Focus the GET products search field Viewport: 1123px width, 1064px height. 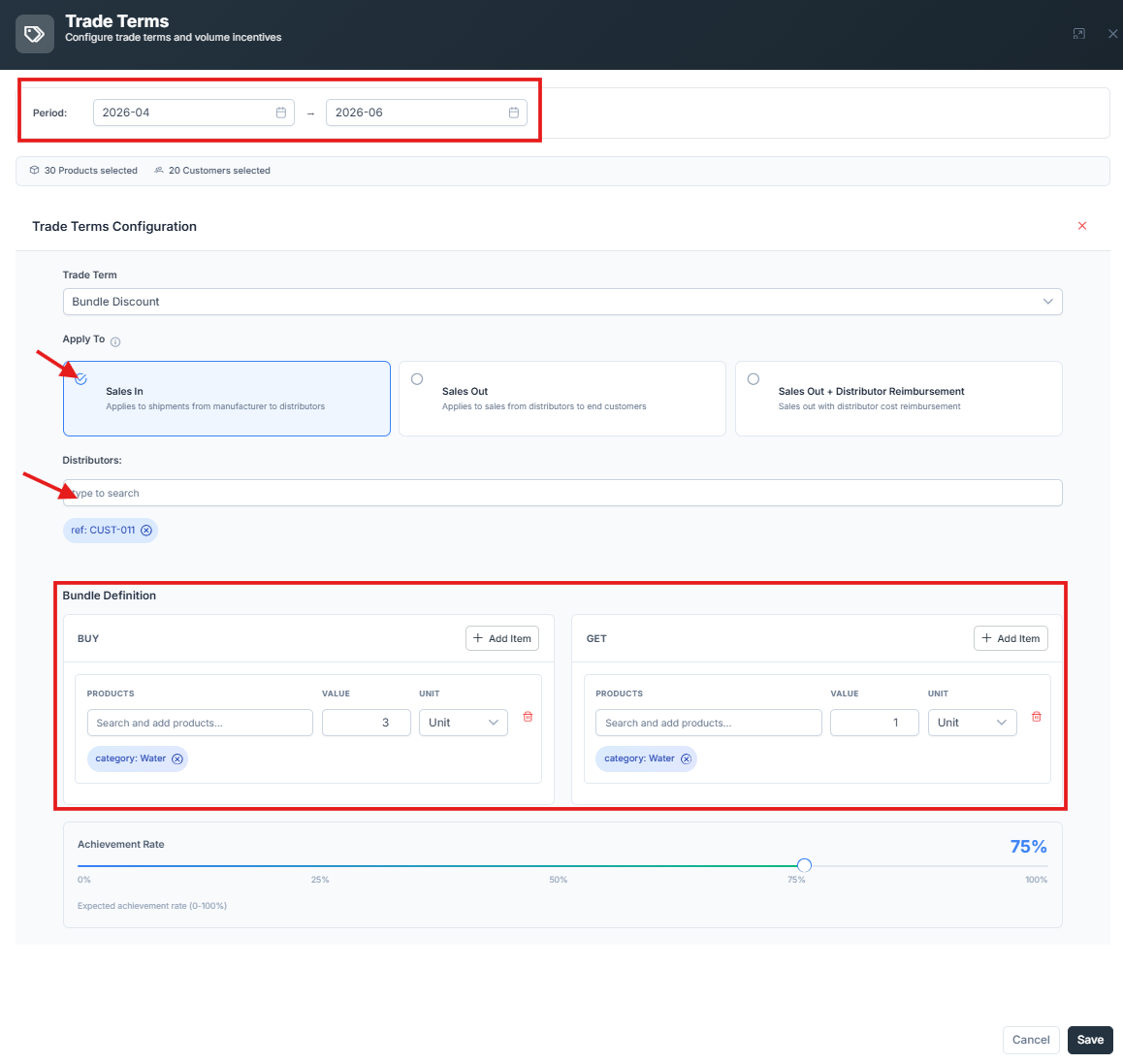tap(708, 723)
